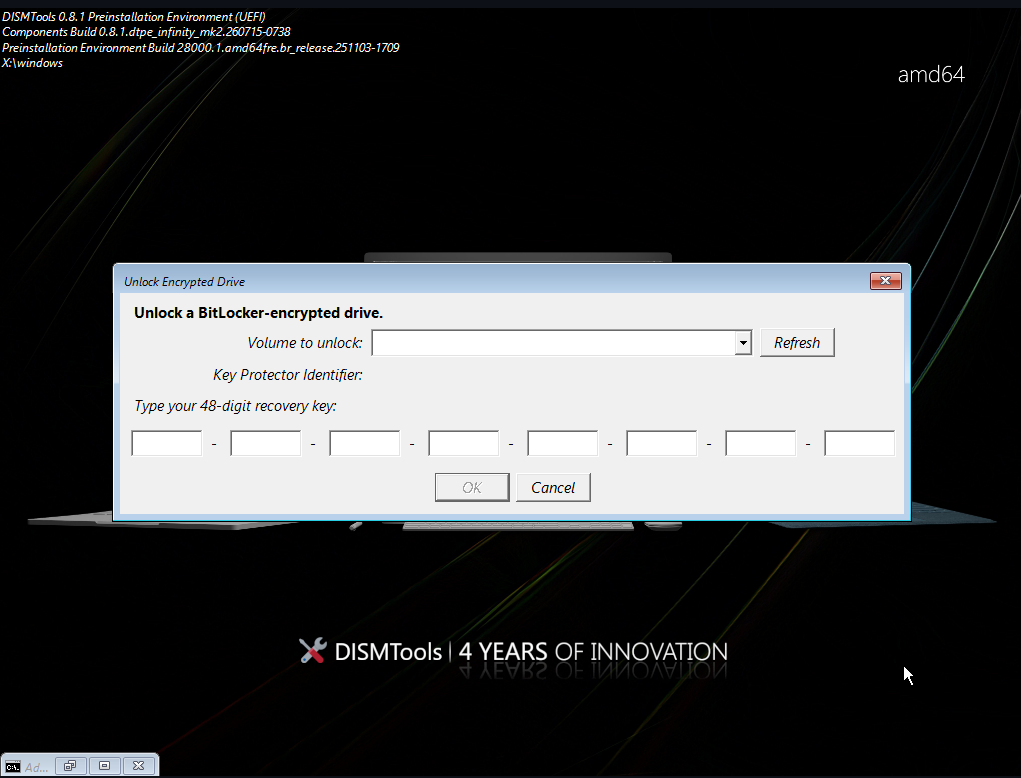This screenshot has height=778, width=1021.
Task: Close the Unlock Encrypted Drive dialog
Action: click(886, 281)
